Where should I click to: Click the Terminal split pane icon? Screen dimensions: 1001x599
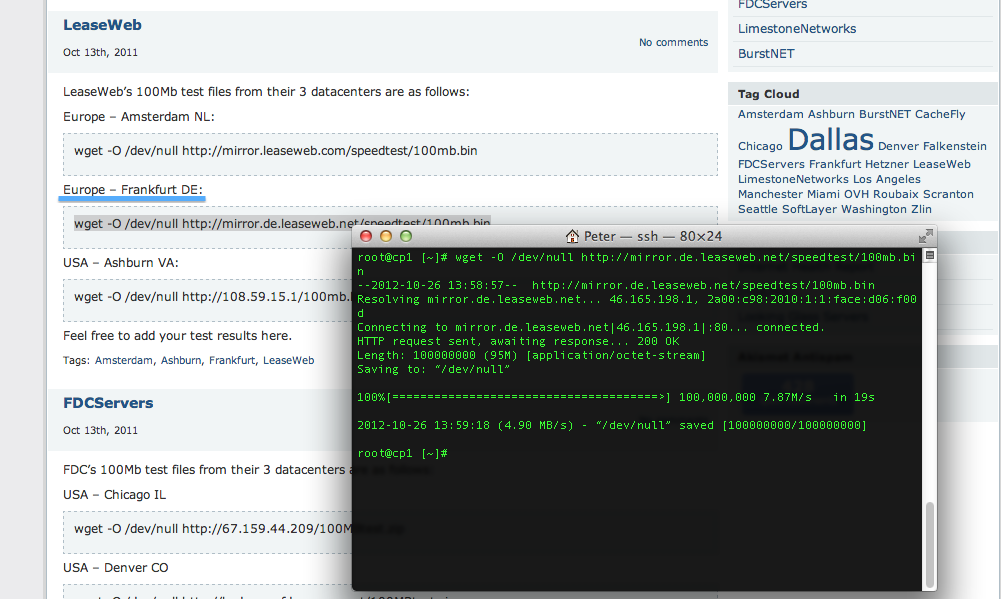930,255
